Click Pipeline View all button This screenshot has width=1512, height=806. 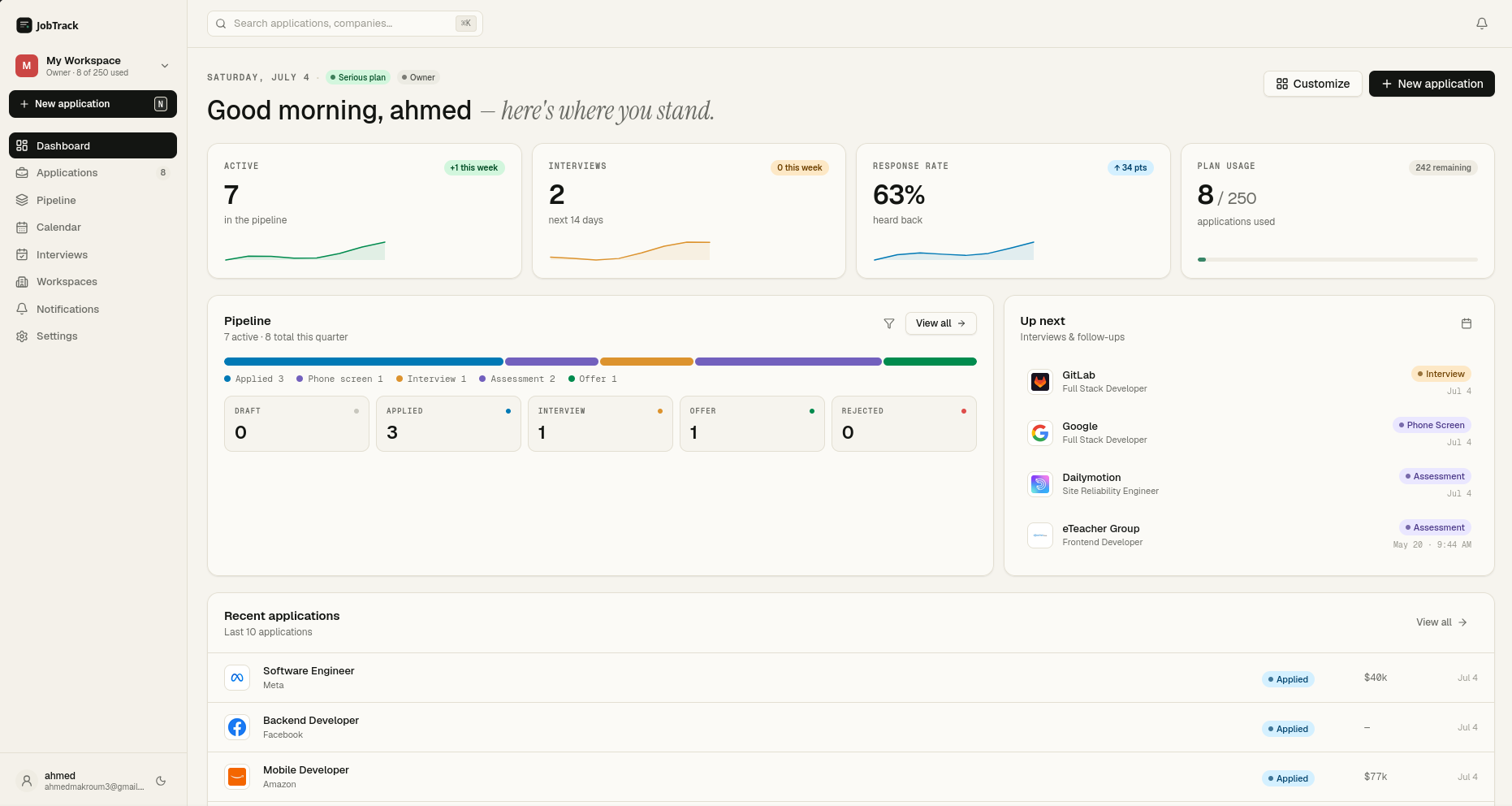(x=940, y=323)
